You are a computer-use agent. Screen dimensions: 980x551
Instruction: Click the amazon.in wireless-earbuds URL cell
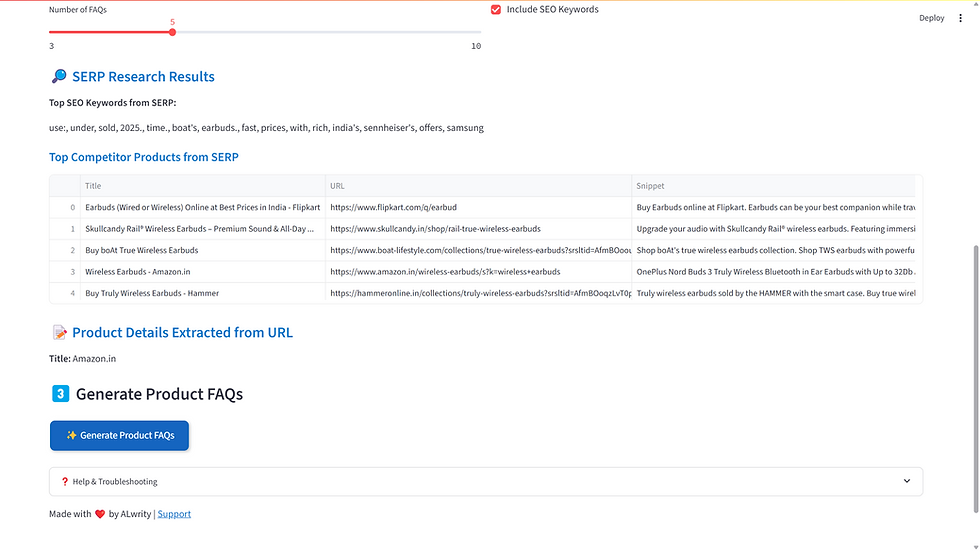[478, 272]
